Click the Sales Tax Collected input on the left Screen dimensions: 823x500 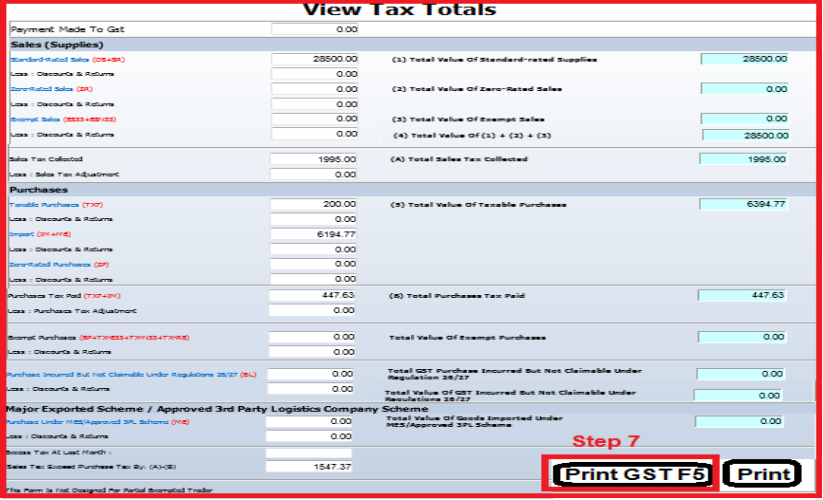click(314, 159)
